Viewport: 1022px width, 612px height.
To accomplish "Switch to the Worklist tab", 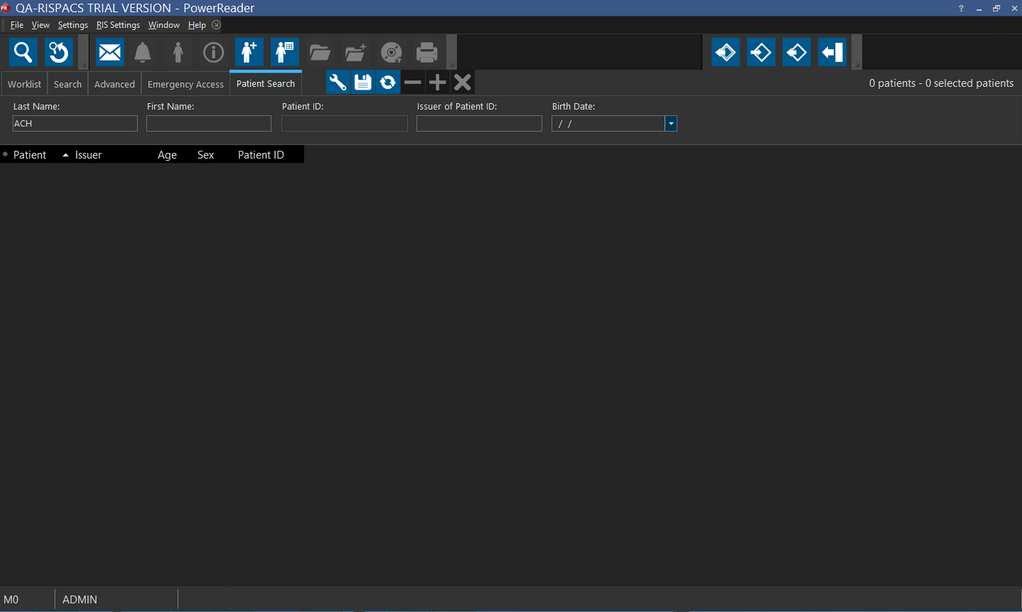I will (x=25, y=84).
